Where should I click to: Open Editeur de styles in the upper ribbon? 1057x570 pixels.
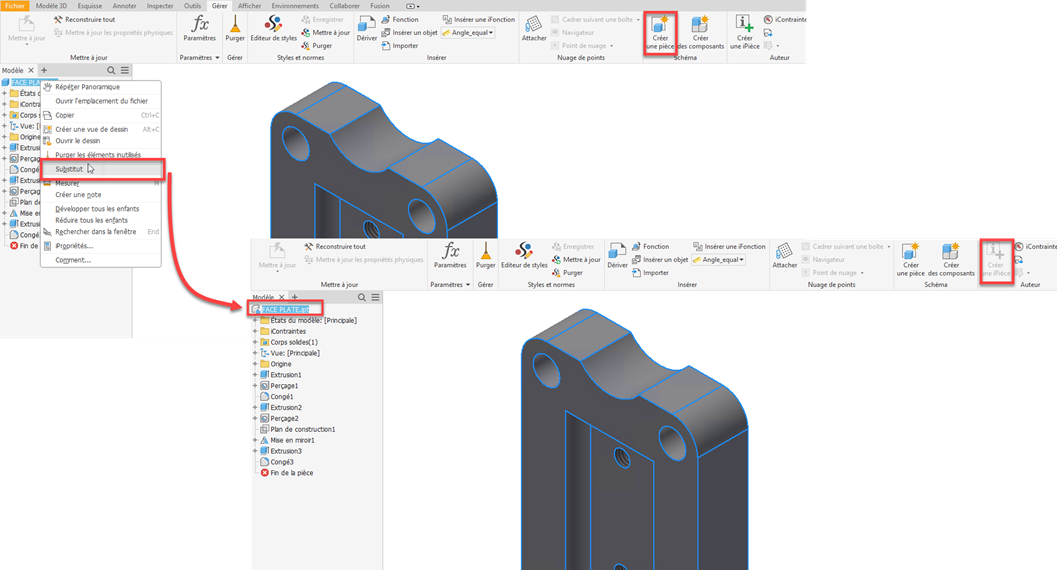pos(273,28)
